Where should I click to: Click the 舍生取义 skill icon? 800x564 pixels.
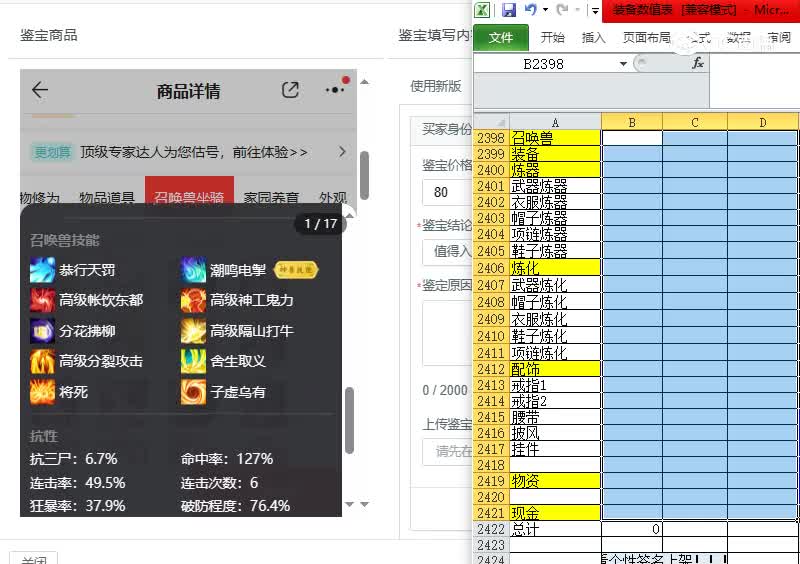(193, 361)
